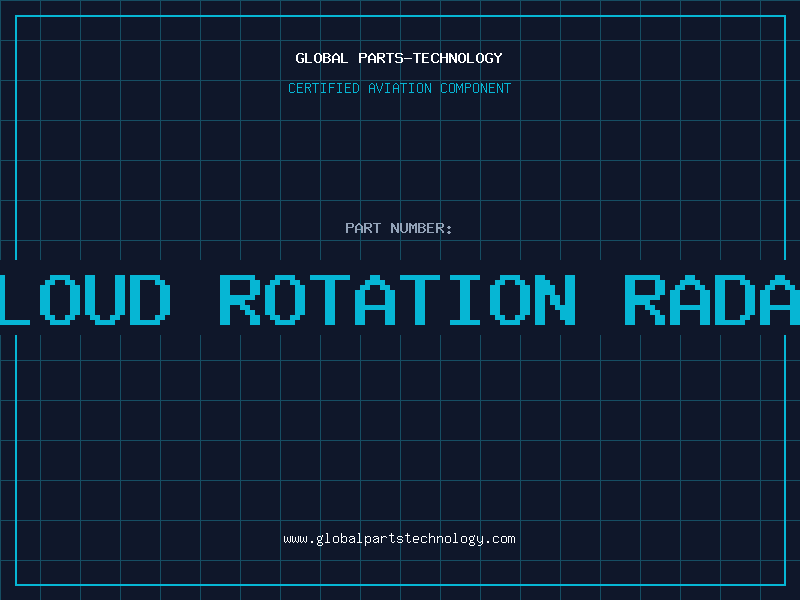Select the word NUMBER: in the label

click(421, 228)
